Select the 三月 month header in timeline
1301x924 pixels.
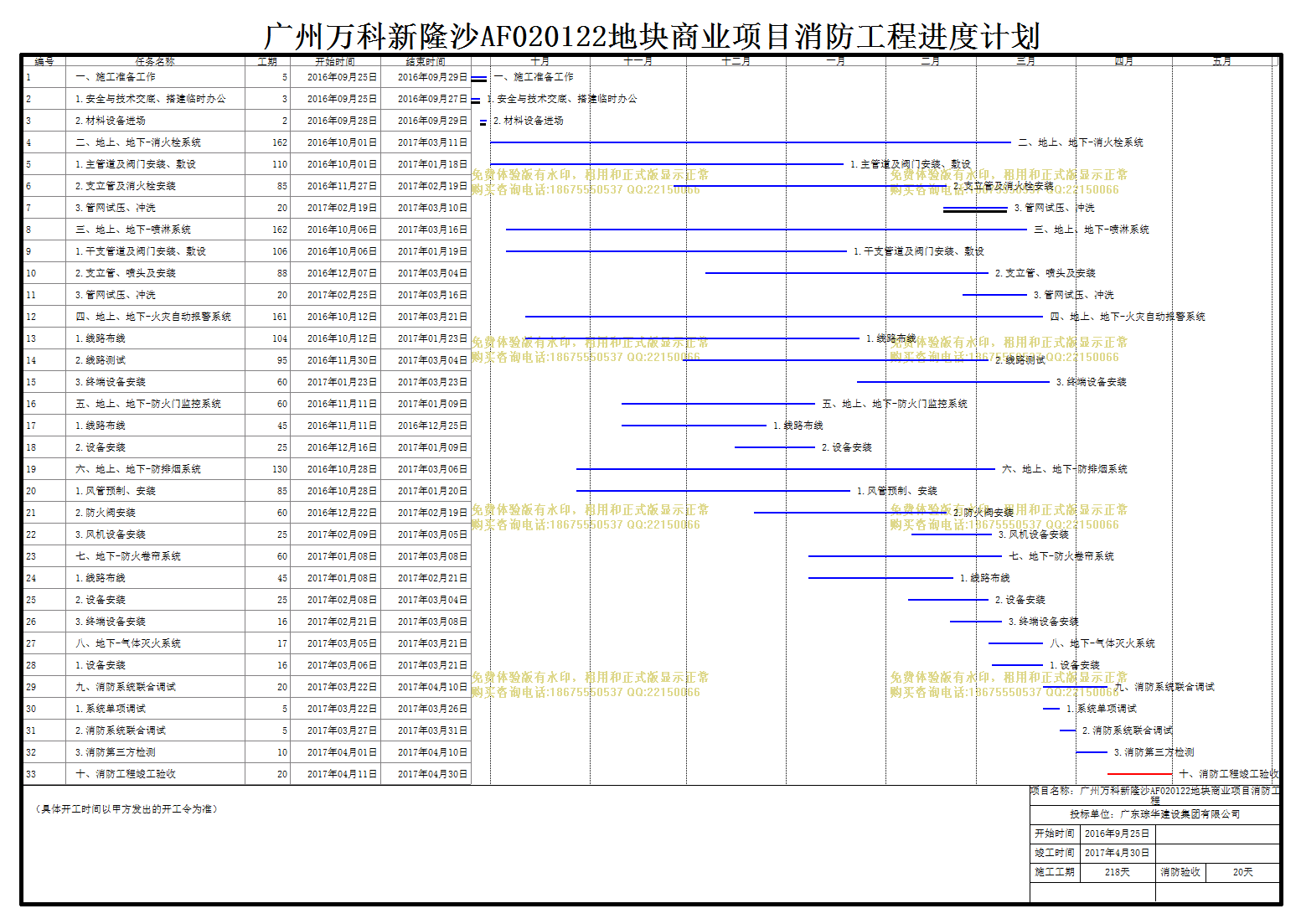(1025, 61)
